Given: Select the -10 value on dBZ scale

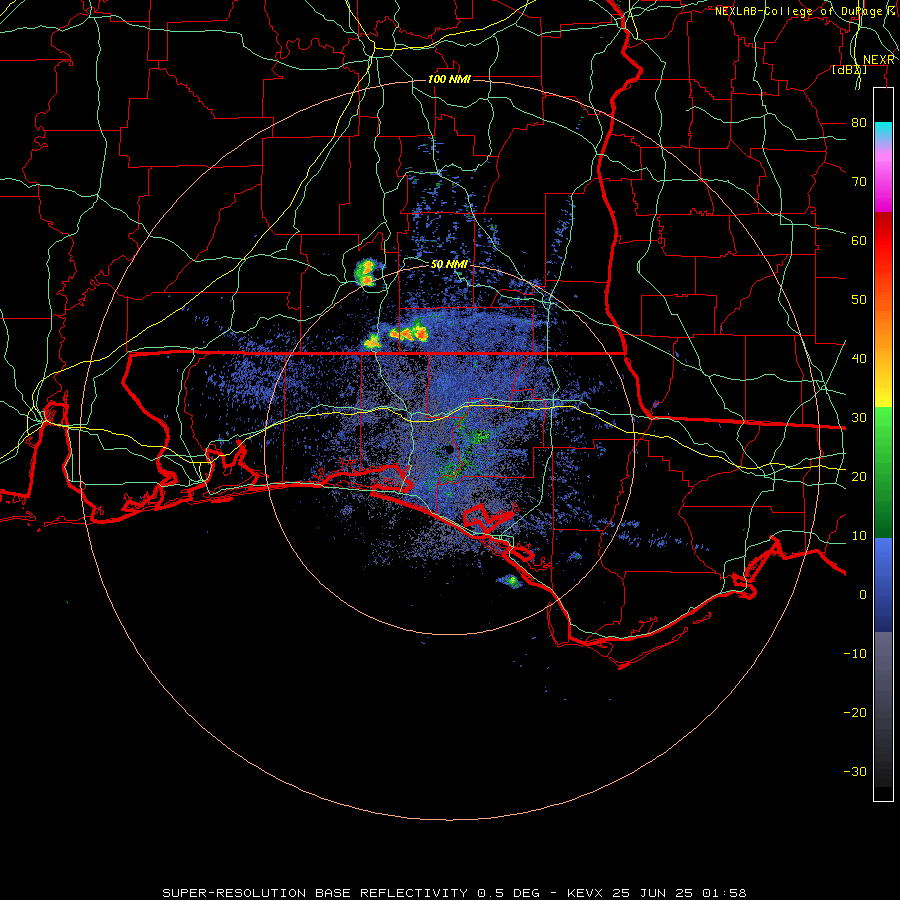Looking at the screenshot, I should pos(855,654).
